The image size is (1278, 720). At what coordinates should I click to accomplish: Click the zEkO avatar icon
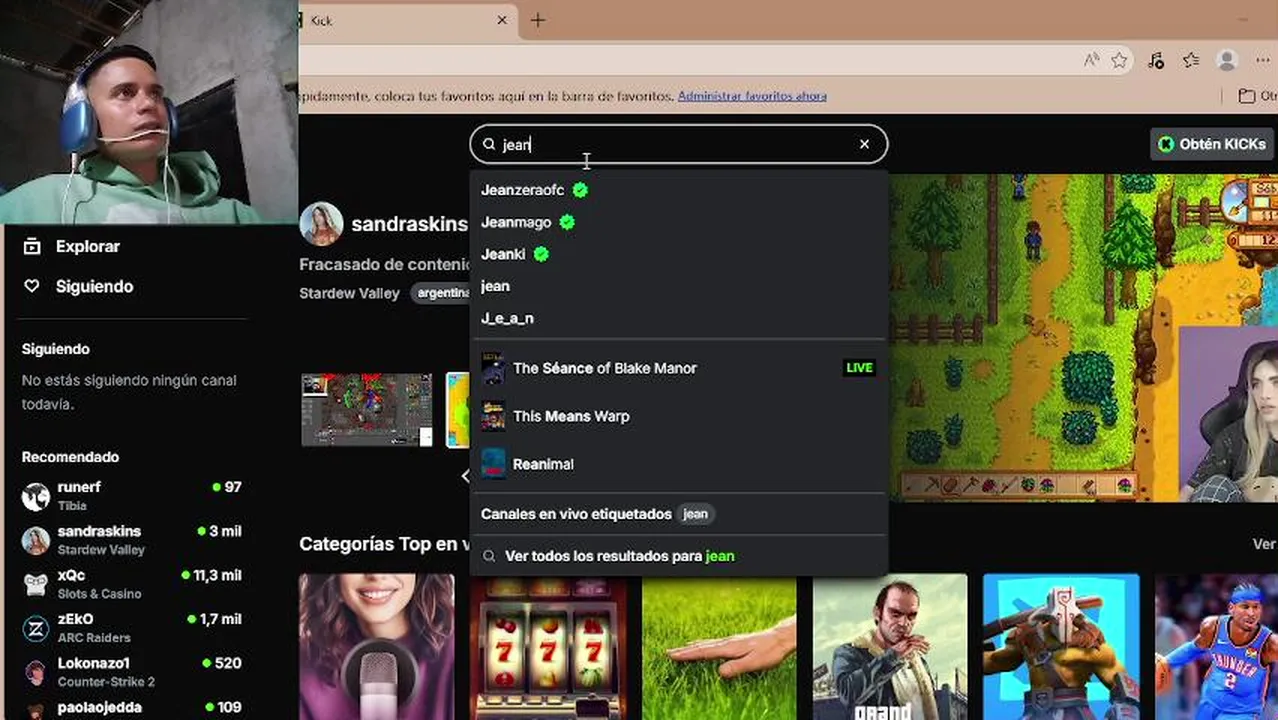coord(36,629)
